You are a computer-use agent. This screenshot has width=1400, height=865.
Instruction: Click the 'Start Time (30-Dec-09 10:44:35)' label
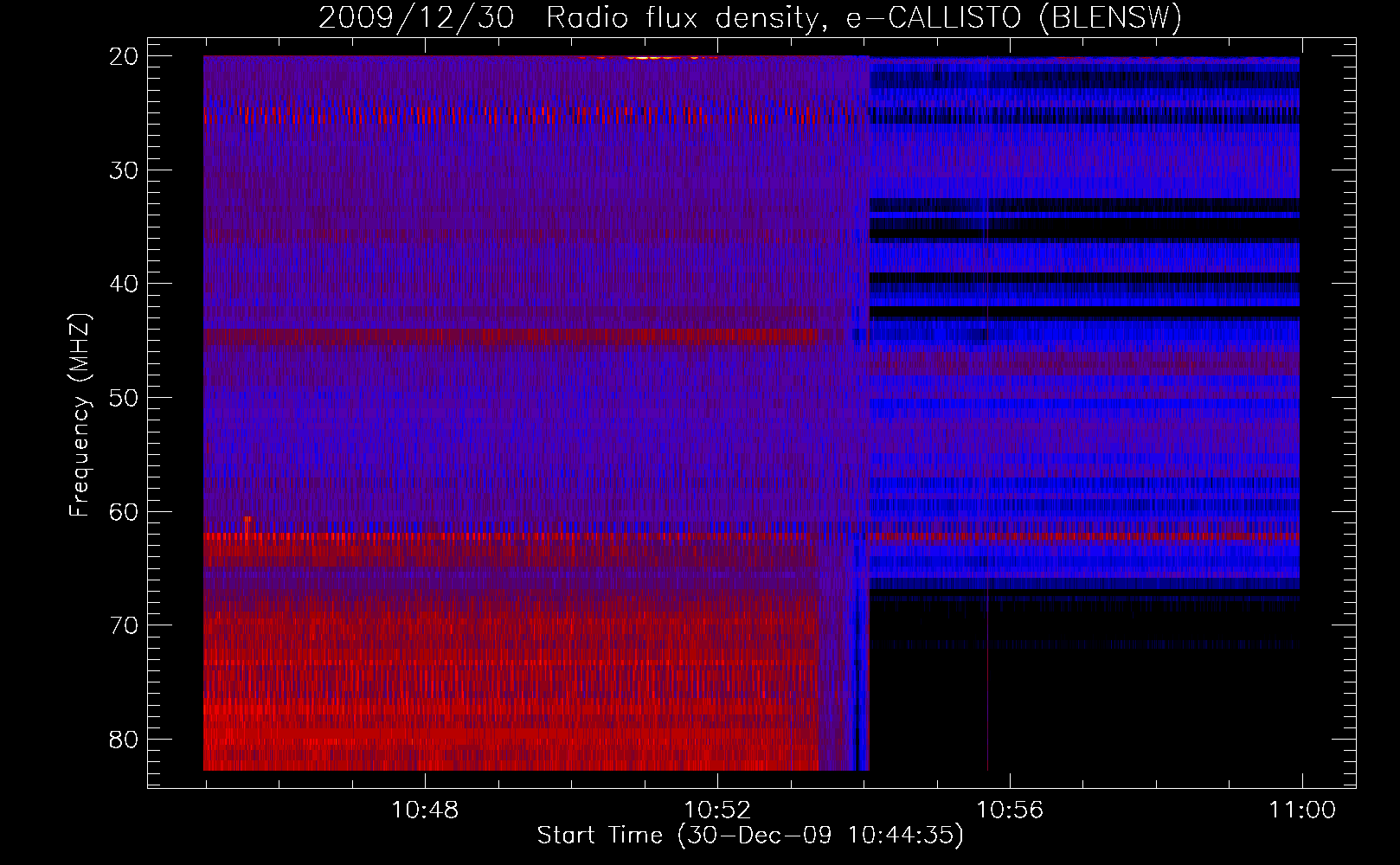tap(750, 836)
